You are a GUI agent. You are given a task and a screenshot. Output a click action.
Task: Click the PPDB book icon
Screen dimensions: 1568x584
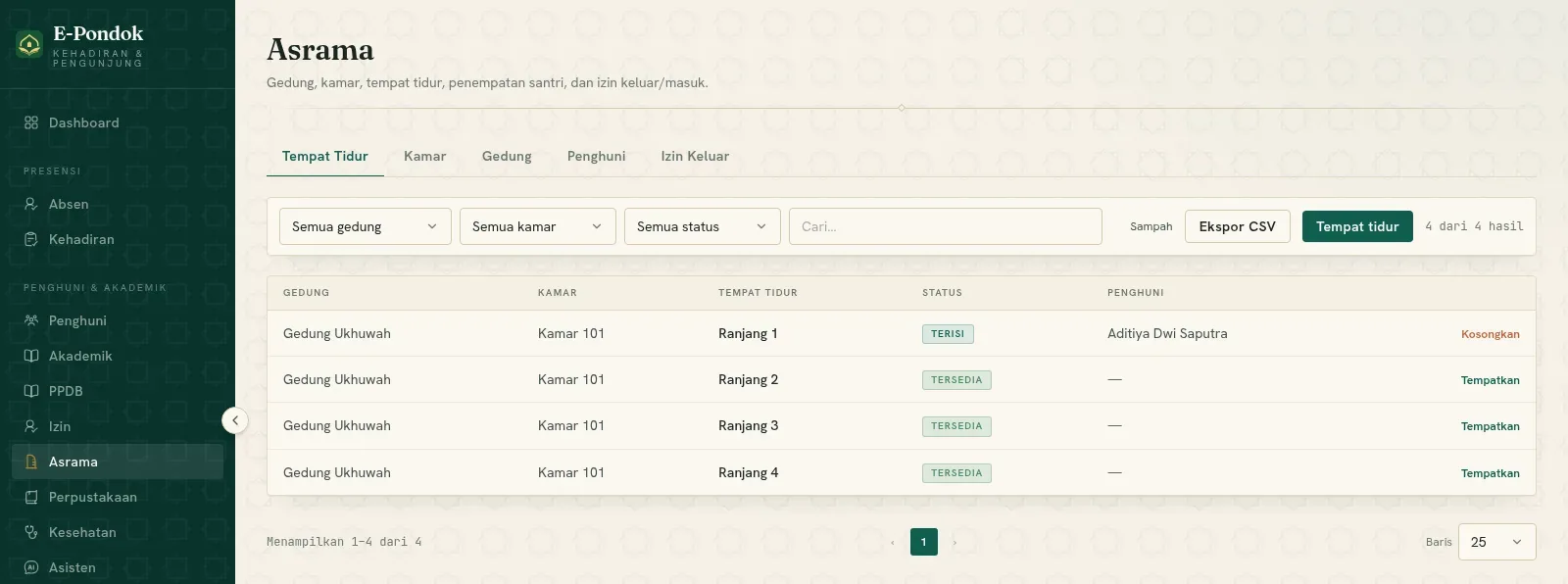pyautogui.click(x=31, y=391)
